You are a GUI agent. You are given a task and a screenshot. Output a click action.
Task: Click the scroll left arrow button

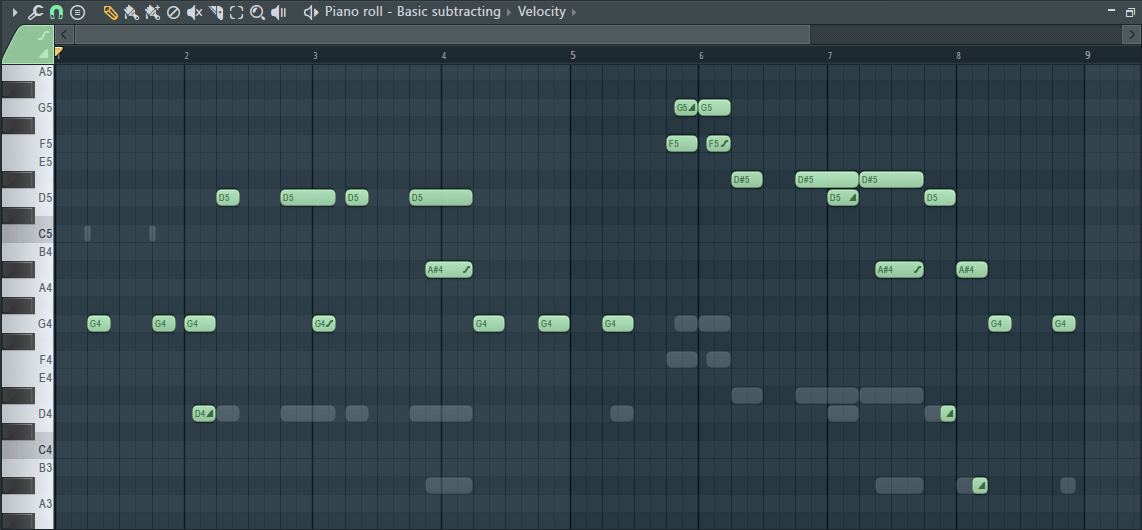click(65, 34)
